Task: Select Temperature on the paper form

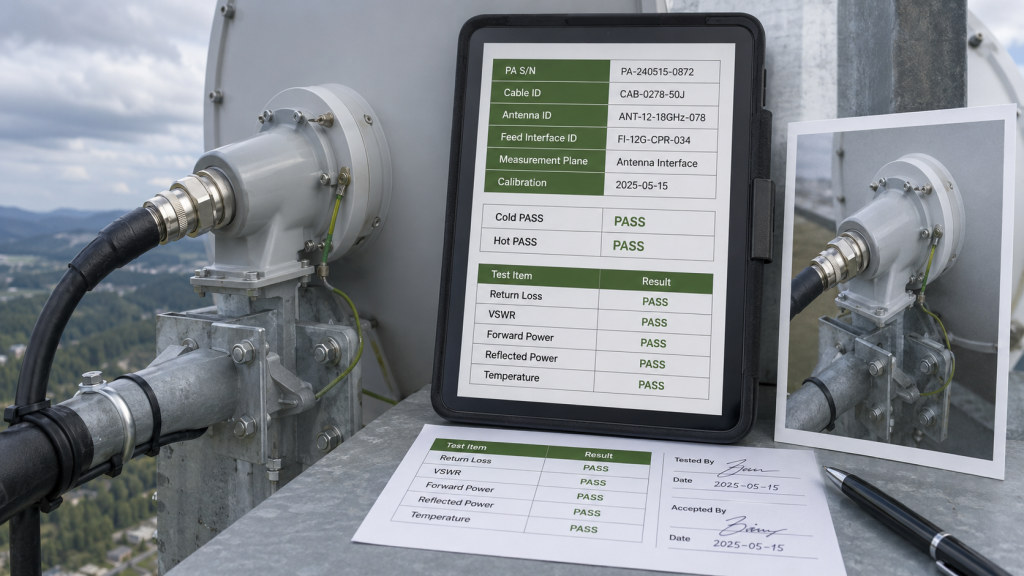Action: click(440, 517)
